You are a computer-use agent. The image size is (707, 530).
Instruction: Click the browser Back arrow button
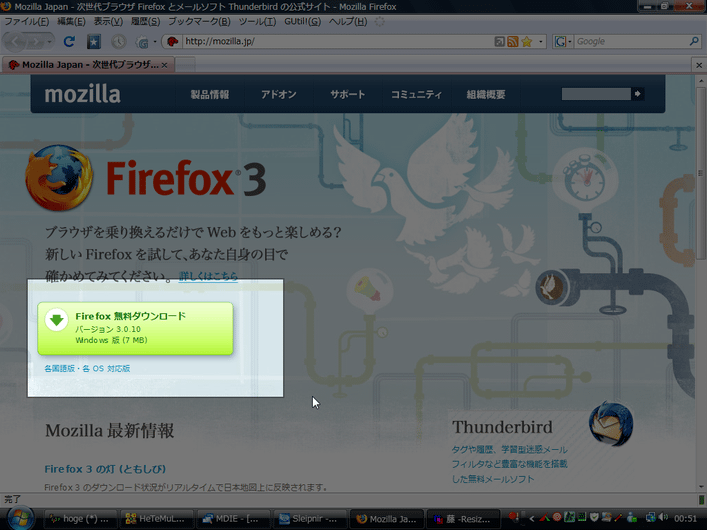(x=15, y=41)
